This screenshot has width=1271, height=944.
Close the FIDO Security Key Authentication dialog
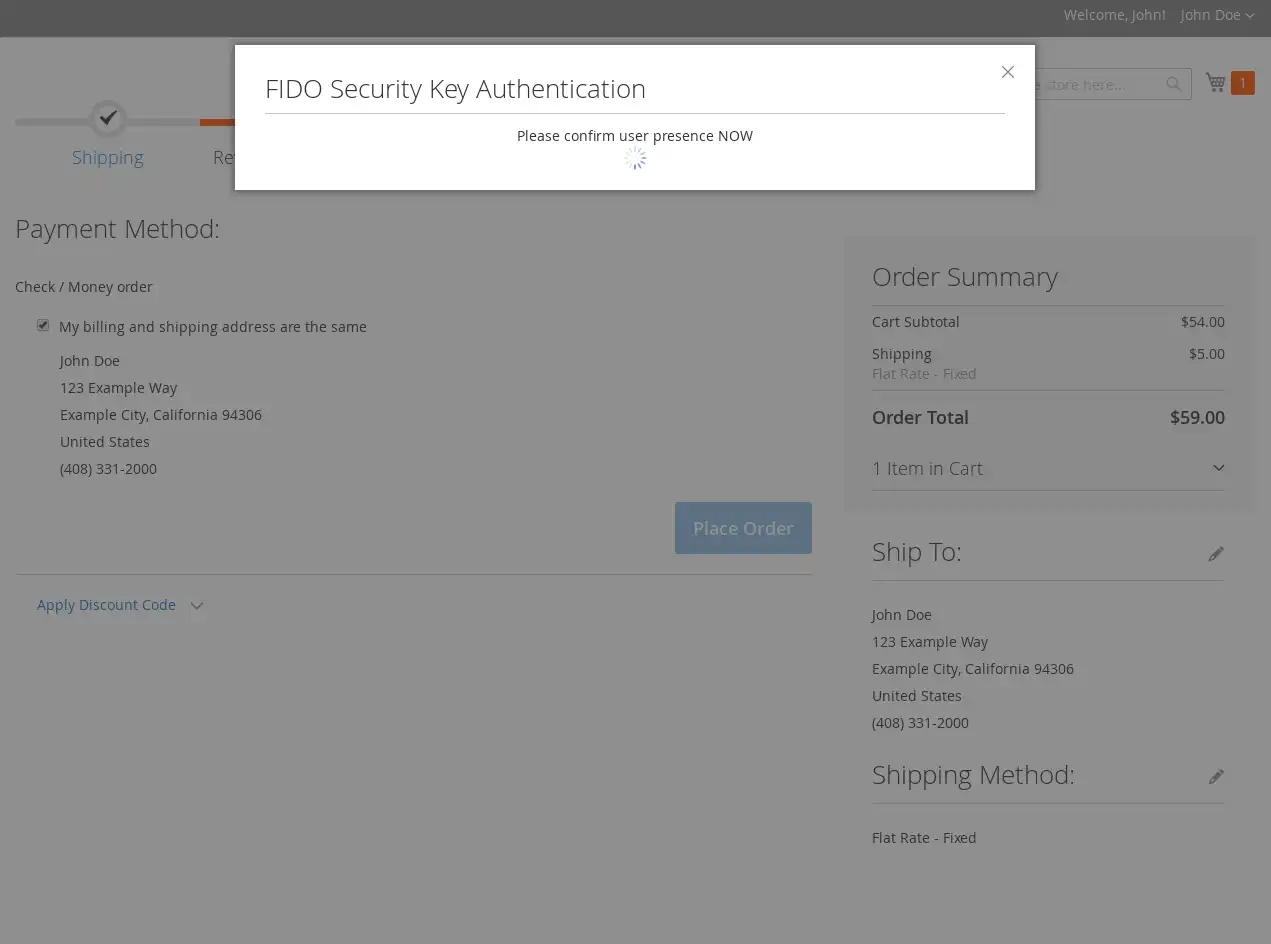coord(1008,72)
